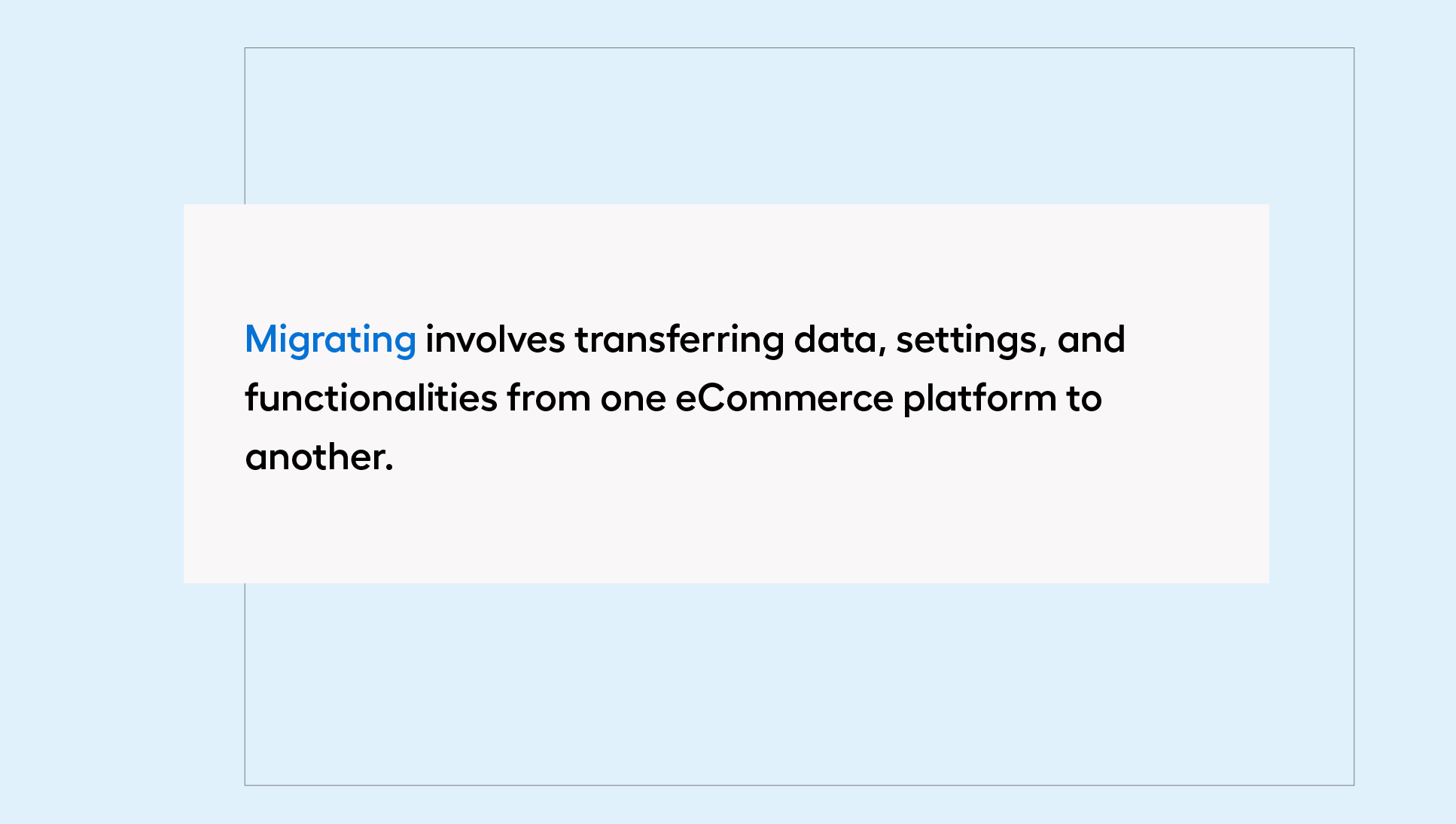The image size is (1456, 824).
Task: Click the comma after data
Action: (882, 352)
